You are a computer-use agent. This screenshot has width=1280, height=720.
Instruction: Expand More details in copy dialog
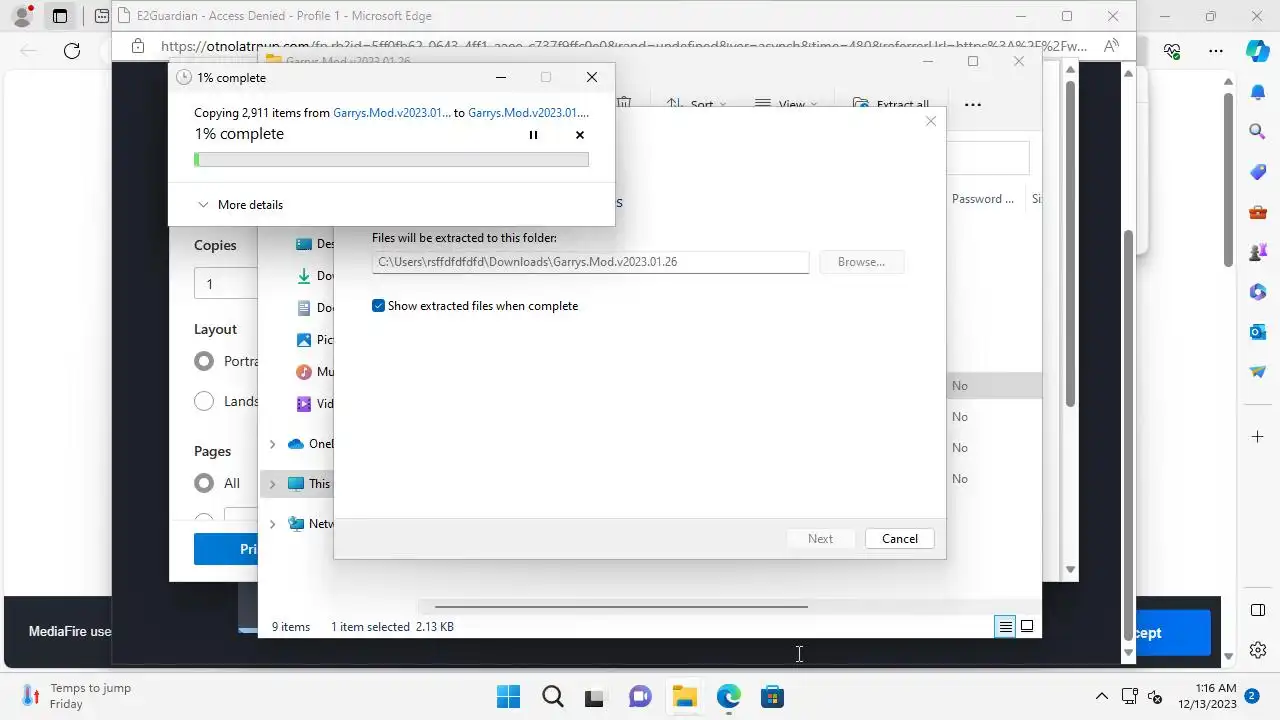pos(240,205)
